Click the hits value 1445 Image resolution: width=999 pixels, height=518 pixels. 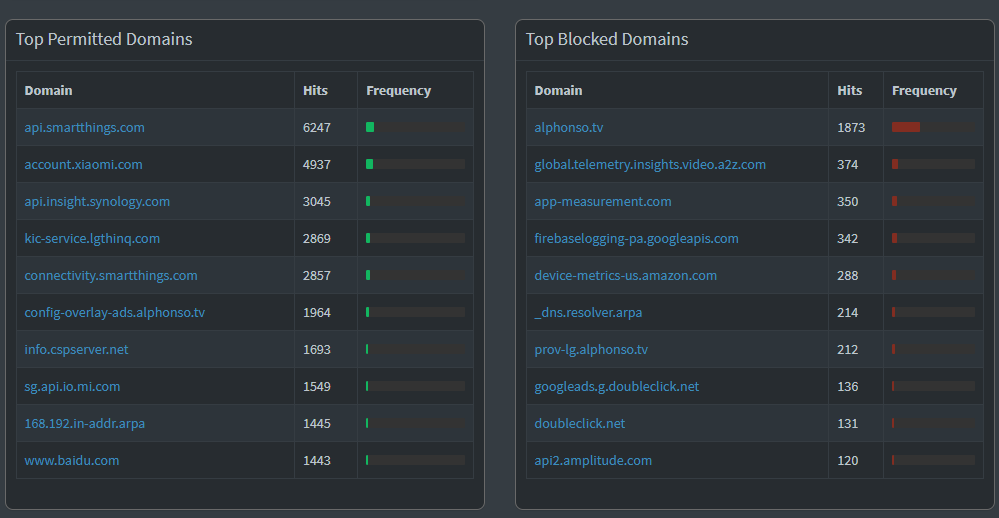pos(317,423)
